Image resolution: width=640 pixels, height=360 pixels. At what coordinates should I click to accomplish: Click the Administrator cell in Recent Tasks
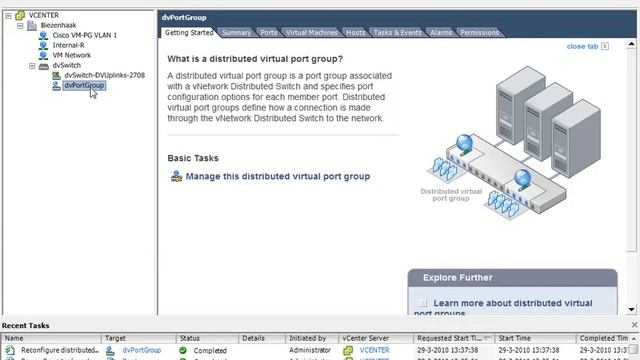(310, 350)
